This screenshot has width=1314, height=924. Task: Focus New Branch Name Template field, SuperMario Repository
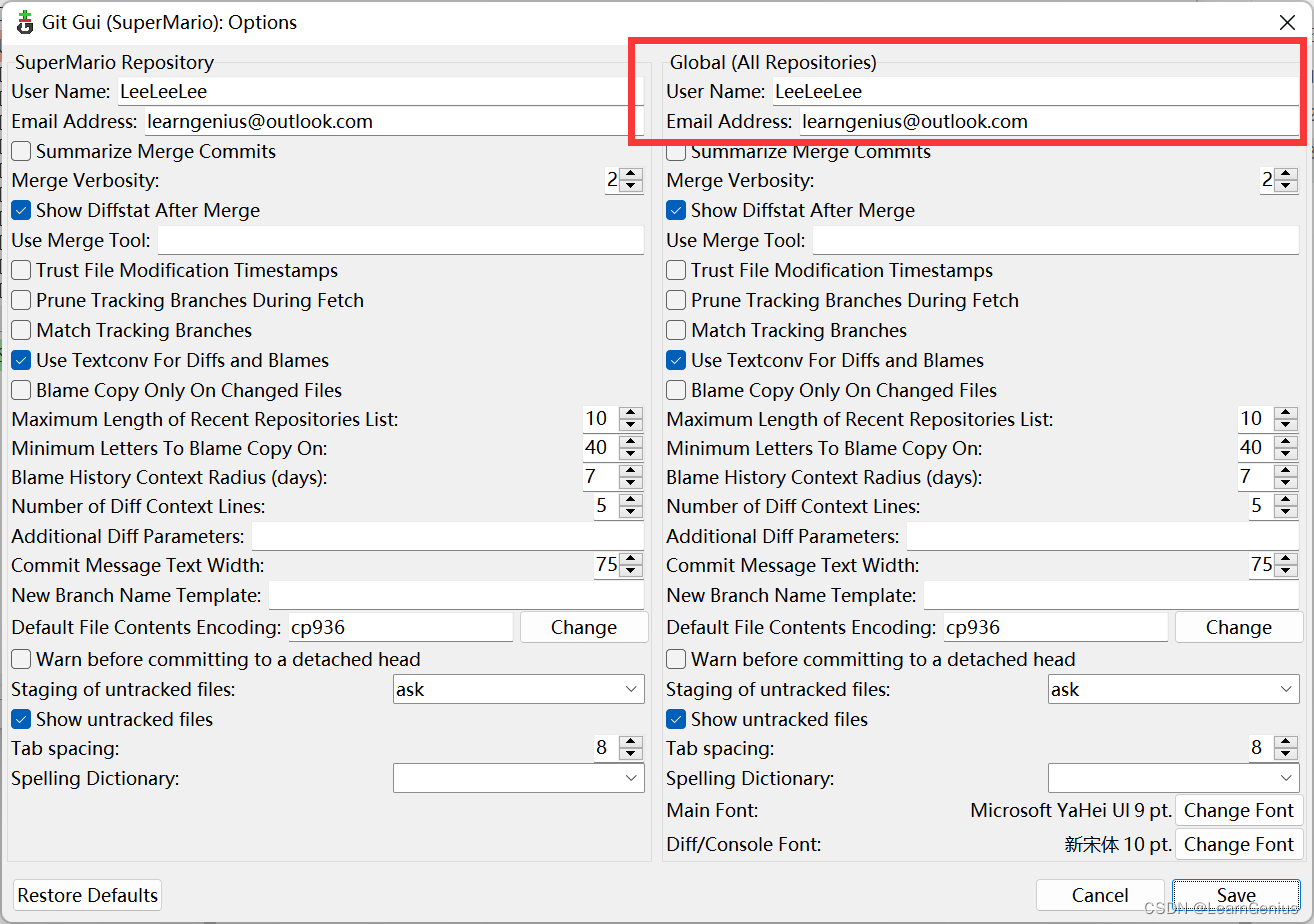tap(456, 596)
